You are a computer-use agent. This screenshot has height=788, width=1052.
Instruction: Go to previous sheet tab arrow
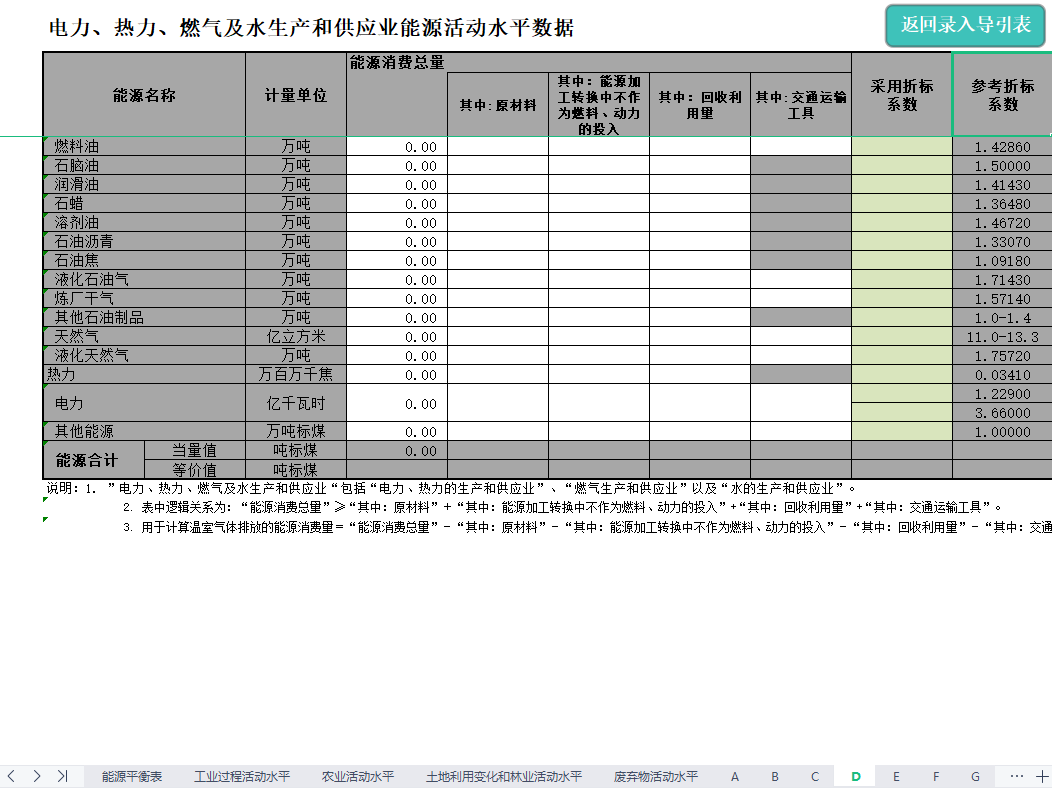[x=12, y=776]
